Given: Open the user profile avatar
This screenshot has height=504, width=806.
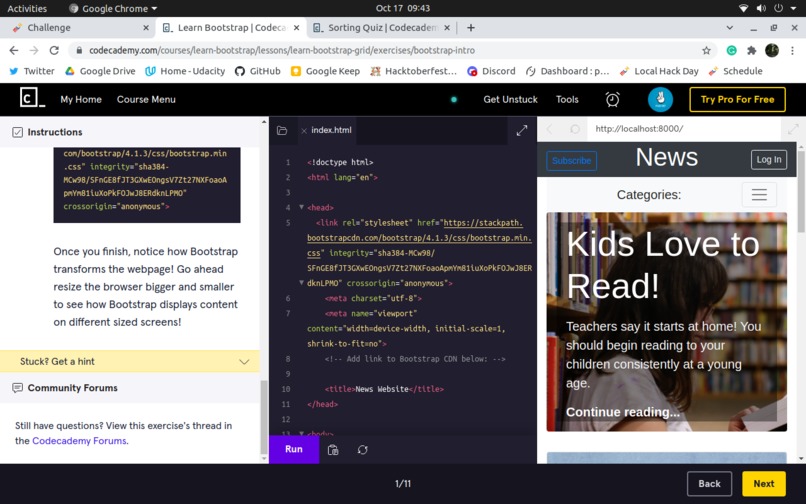Looking at the screenshot, I should click(660, 99).
